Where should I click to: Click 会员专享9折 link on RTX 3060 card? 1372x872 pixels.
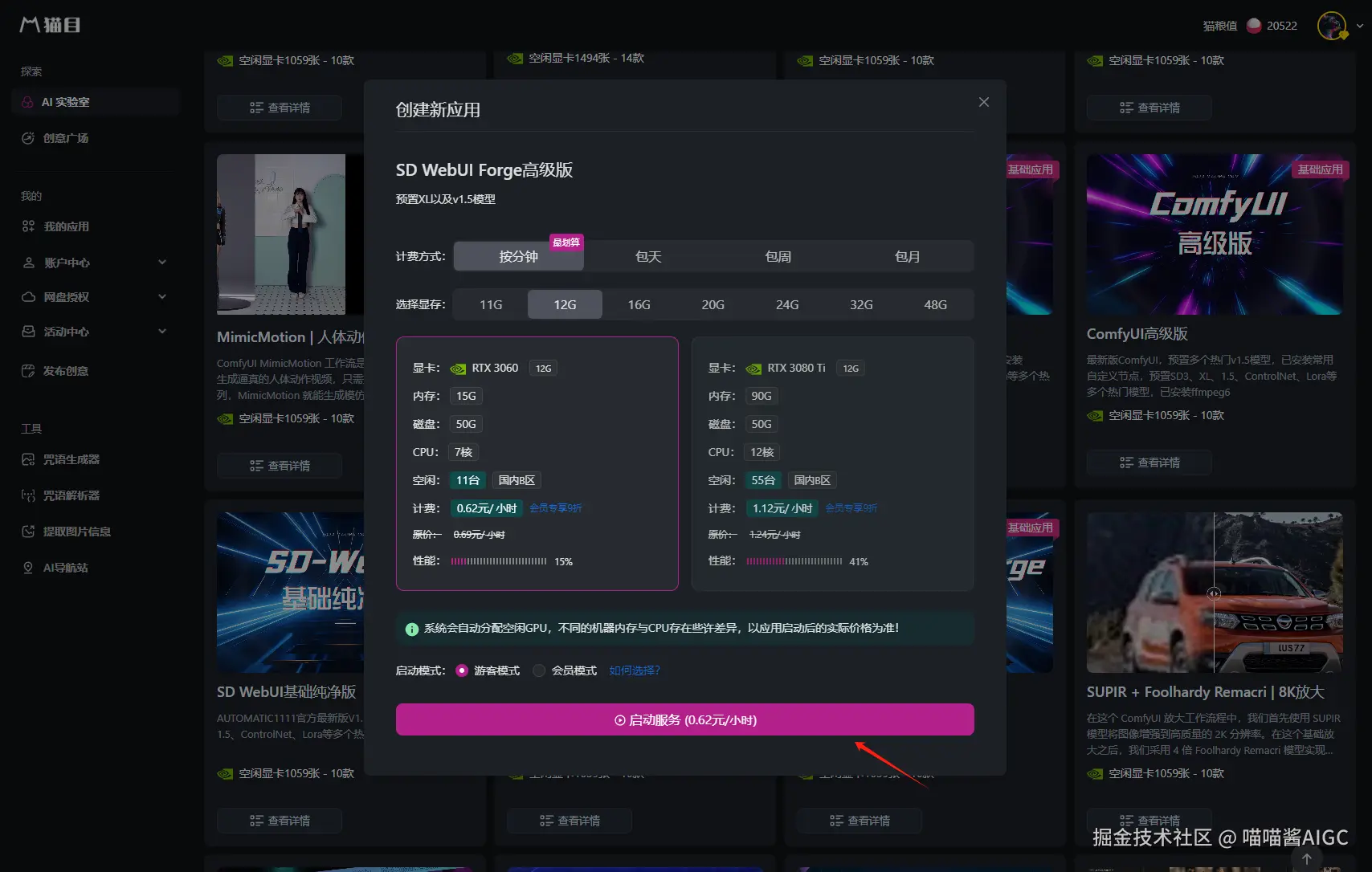tap(556, 508)
